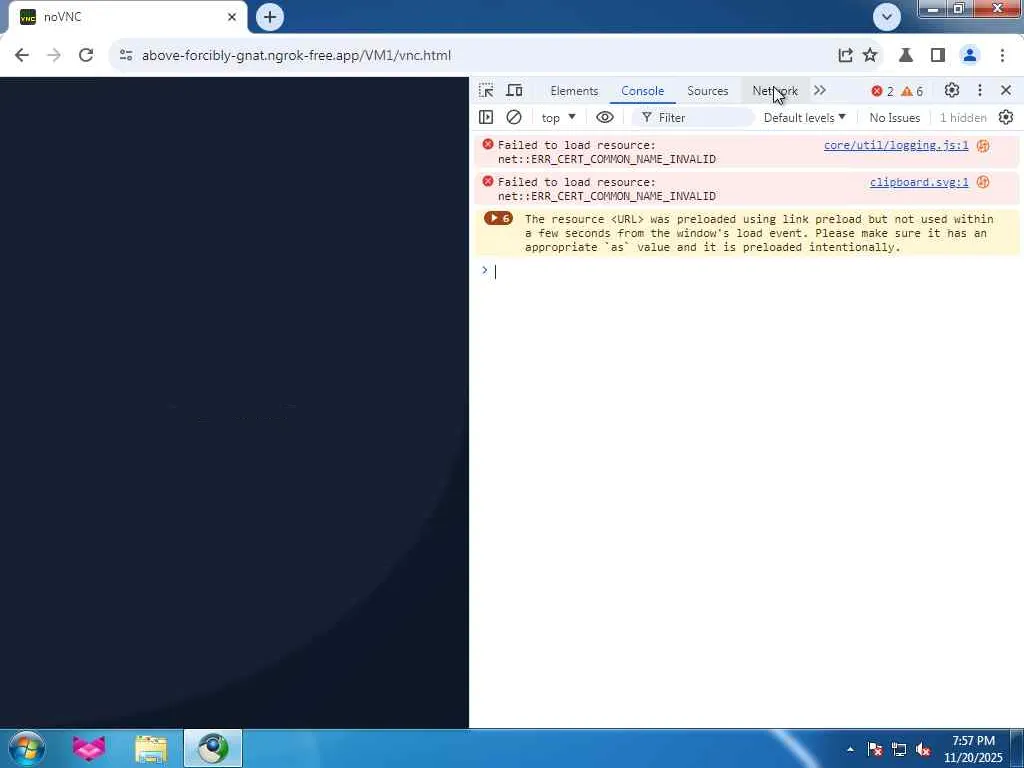Click the Action Center flag tray icon

875,750
